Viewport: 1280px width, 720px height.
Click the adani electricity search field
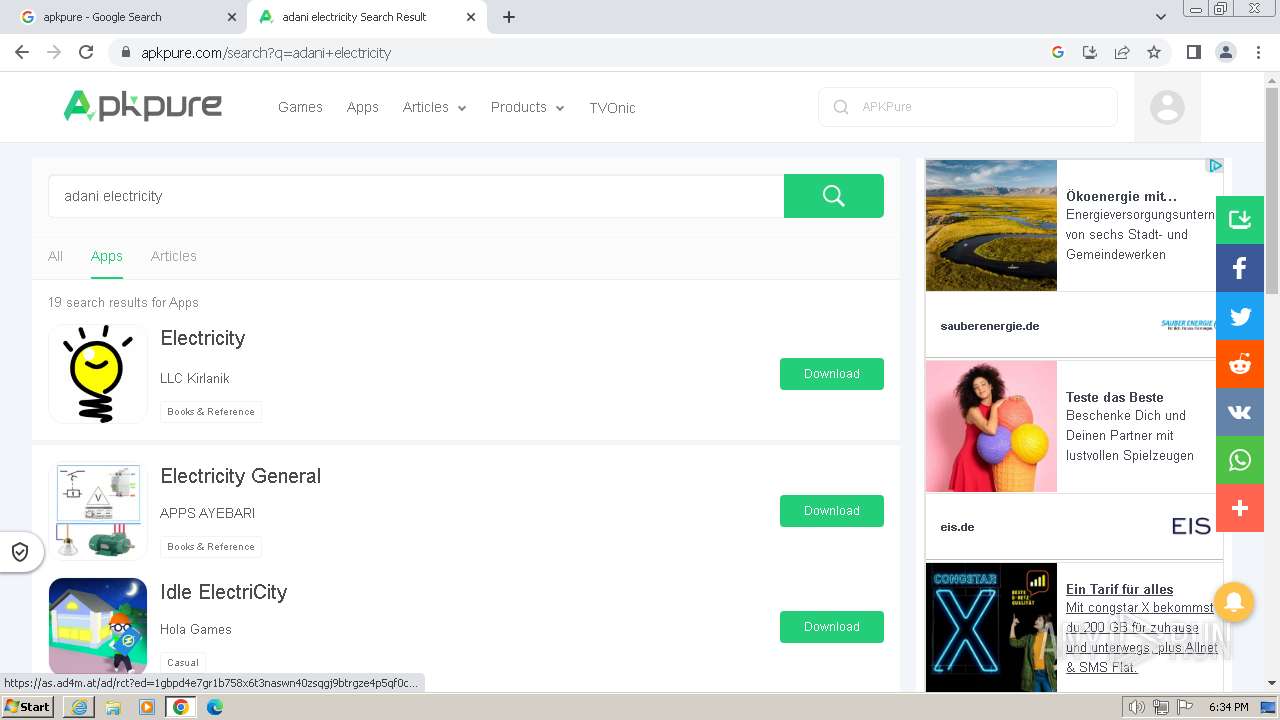(416, 196)
